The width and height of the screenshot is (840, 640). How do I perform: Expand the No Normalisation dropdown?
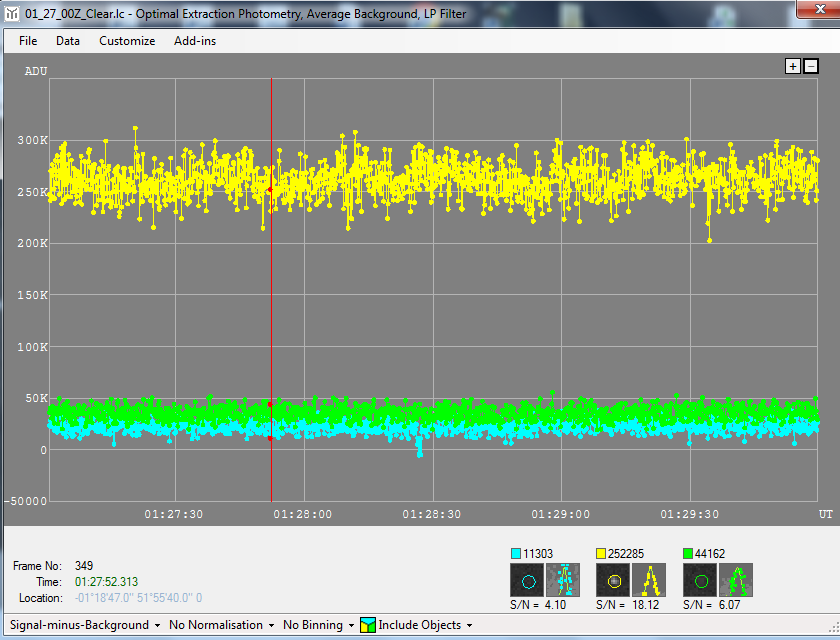(x=221, y=625)
